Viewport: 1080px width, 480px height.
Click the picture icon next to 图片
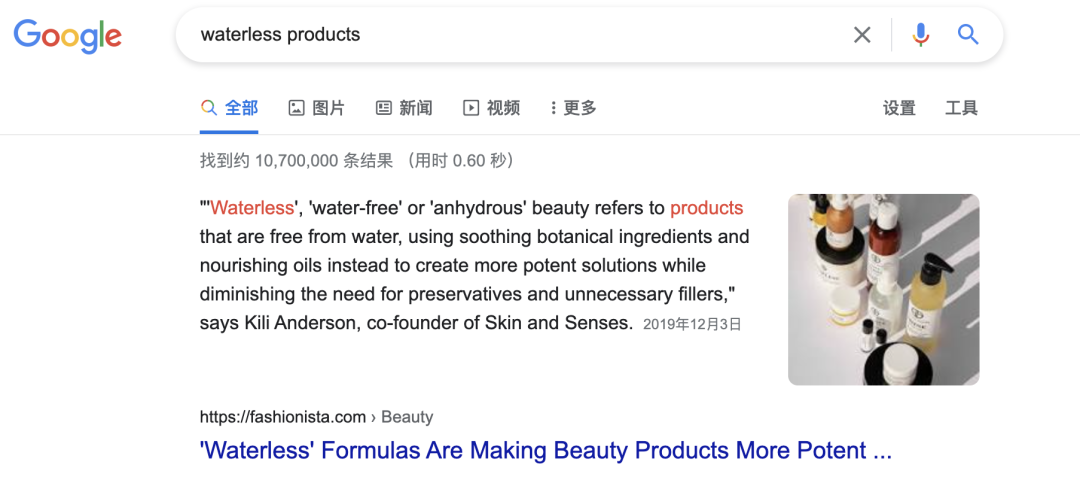click(x=296, y=108)
